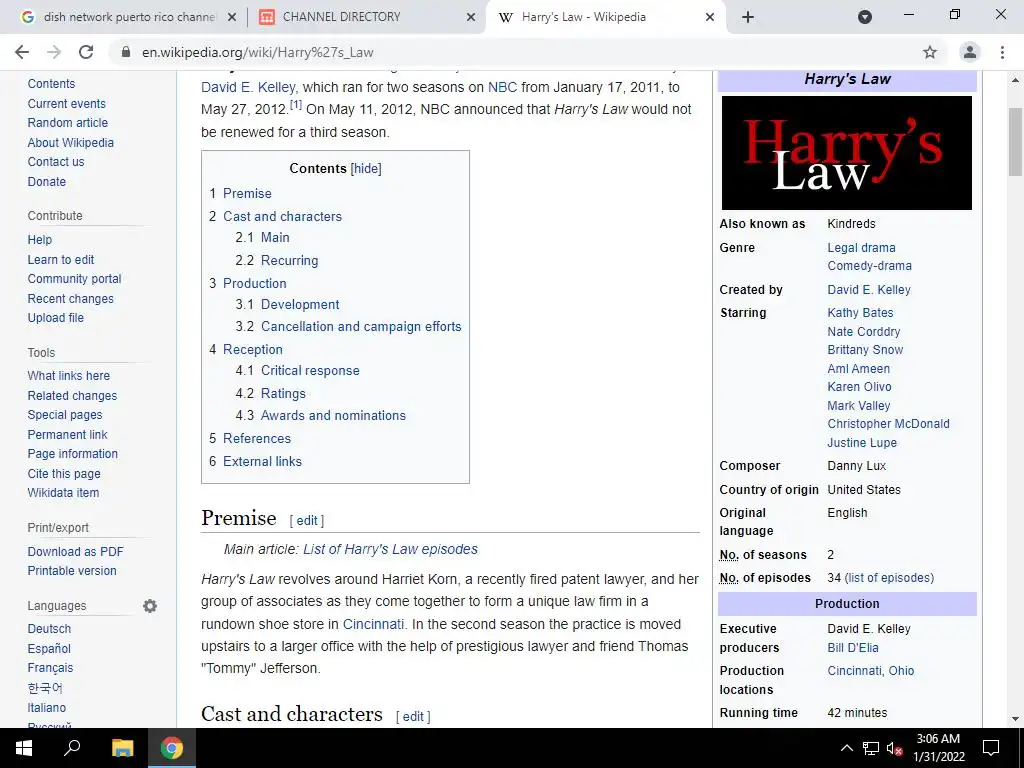Switch to dish network puerto rico tab
Image resolution: width=1024 pixels, height=768 pixels.
(x=129, y=17)
